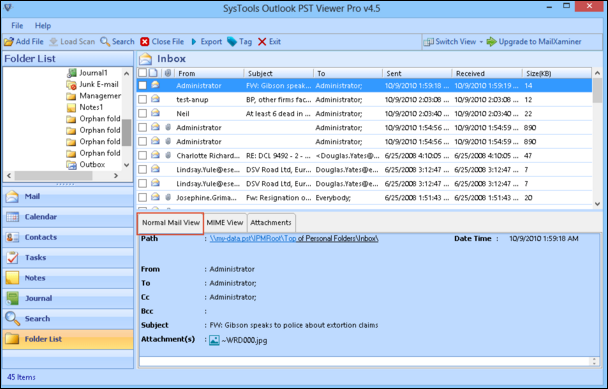Open the Help menu
This screenshot has width=608, height=389.
[x=43, y=26]
